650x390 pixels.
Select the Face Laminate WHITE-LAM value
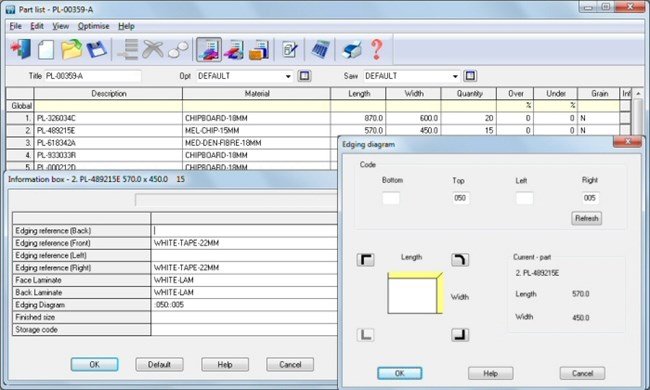[245, 280]
